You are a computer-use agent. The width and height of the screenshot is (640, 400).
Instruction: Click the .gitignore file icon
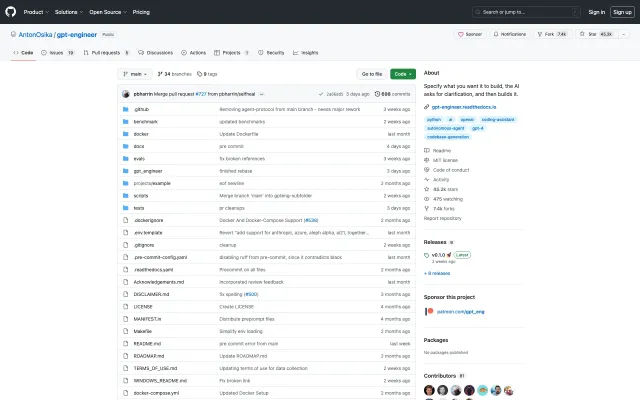(126, 245)
